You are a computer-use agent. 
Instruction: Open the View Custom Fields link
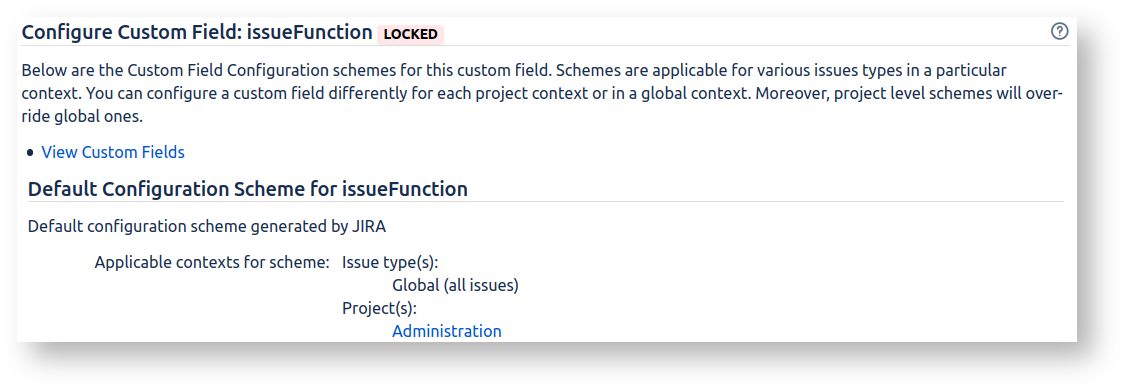point(113,152)
